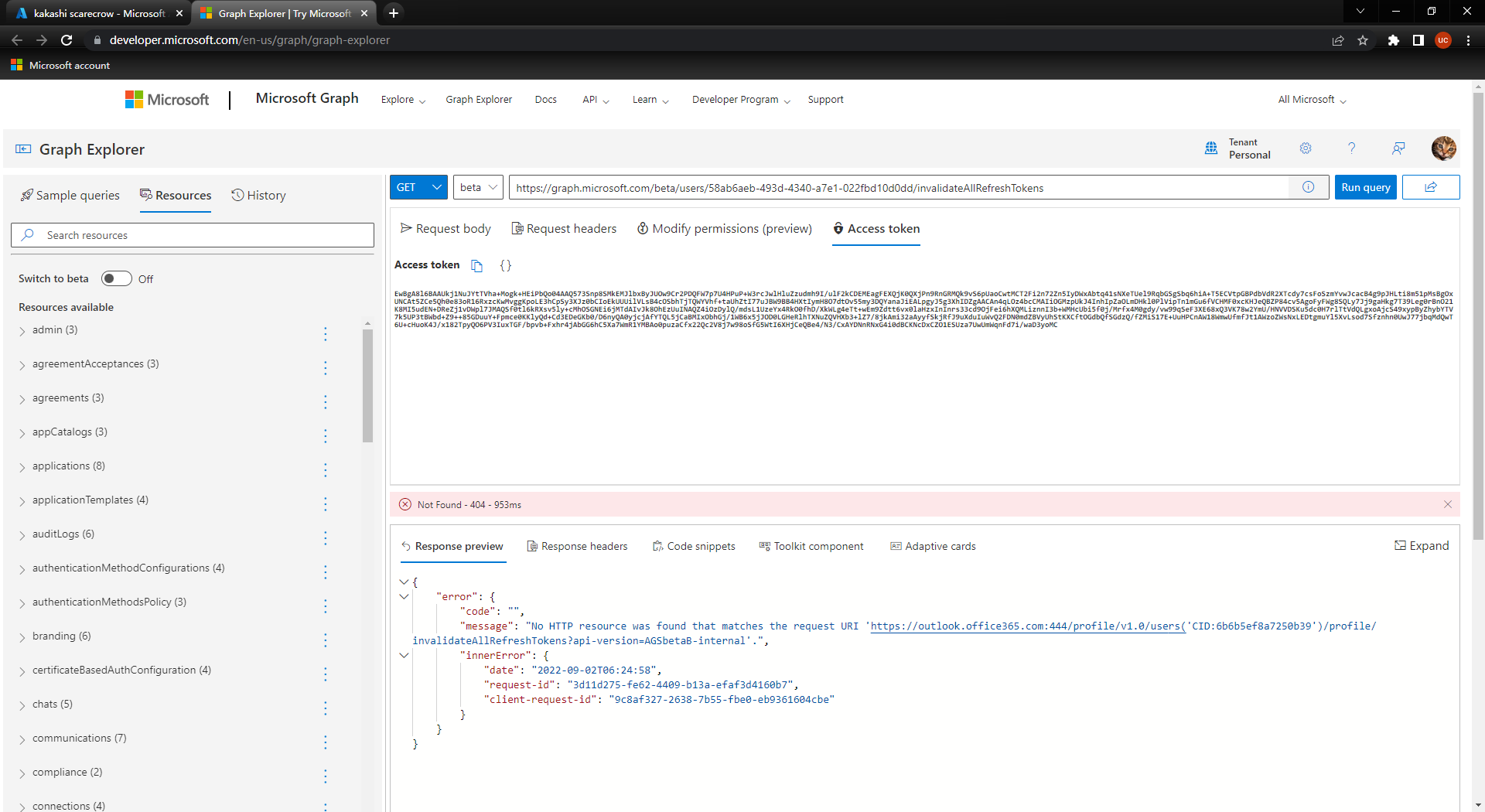Click the resources list scrollbar

point(367,385)
